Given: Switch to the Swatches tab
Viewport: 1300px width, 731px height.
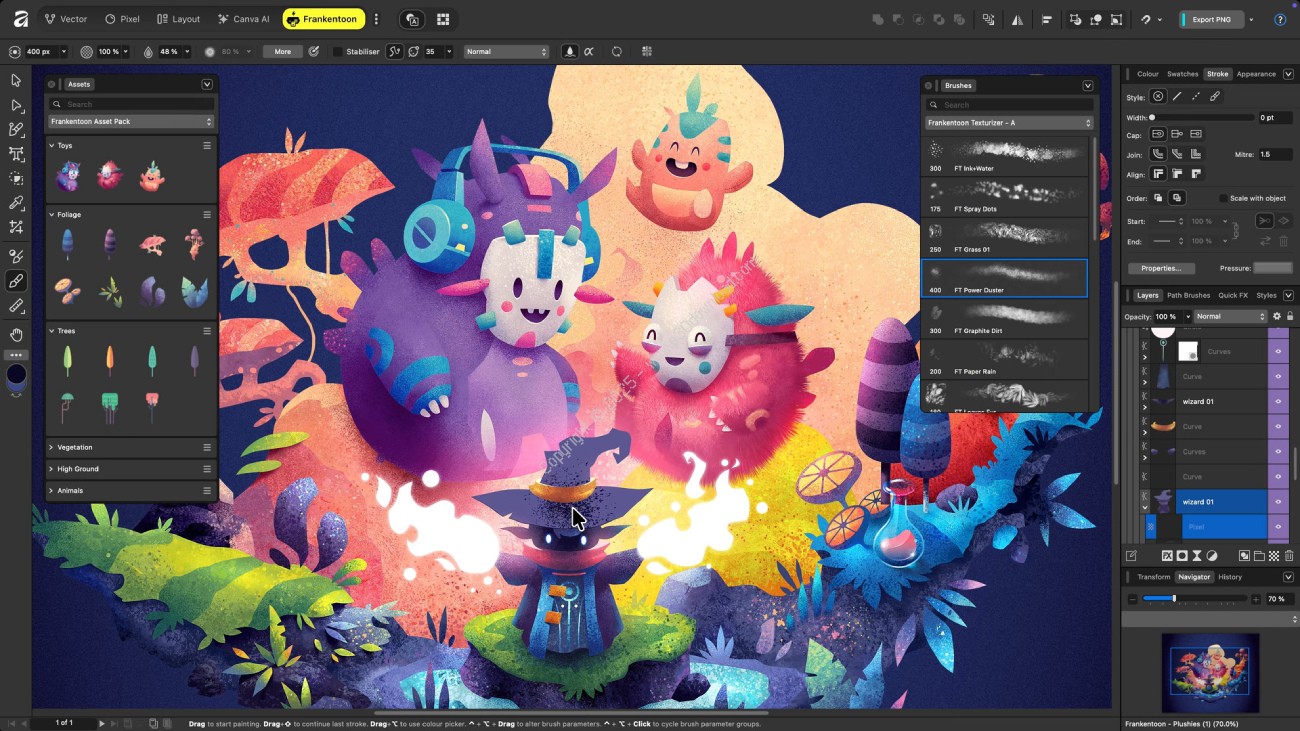Looking at the screenshot, I should point(1182,74).
